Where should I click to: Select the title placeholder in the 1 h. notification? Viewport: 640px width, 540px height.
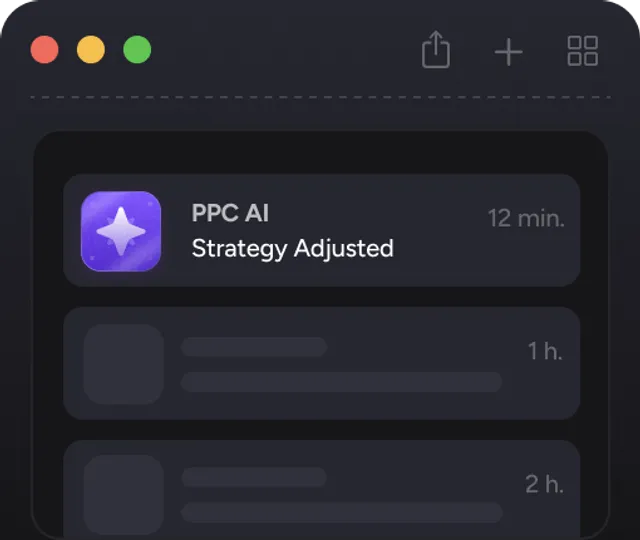(254, 347)
